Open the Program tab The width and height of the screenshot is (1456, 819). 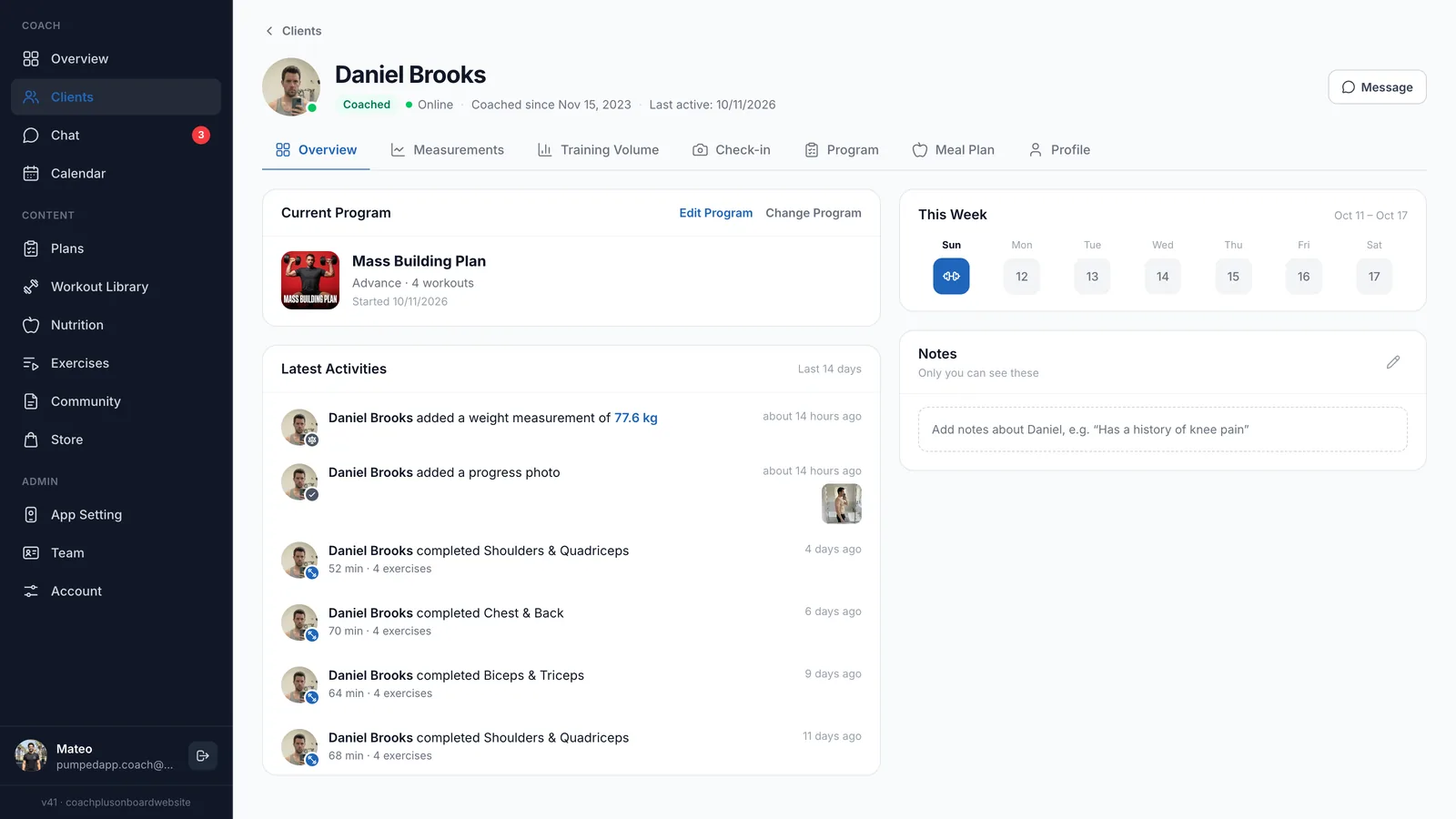[842, 150]
